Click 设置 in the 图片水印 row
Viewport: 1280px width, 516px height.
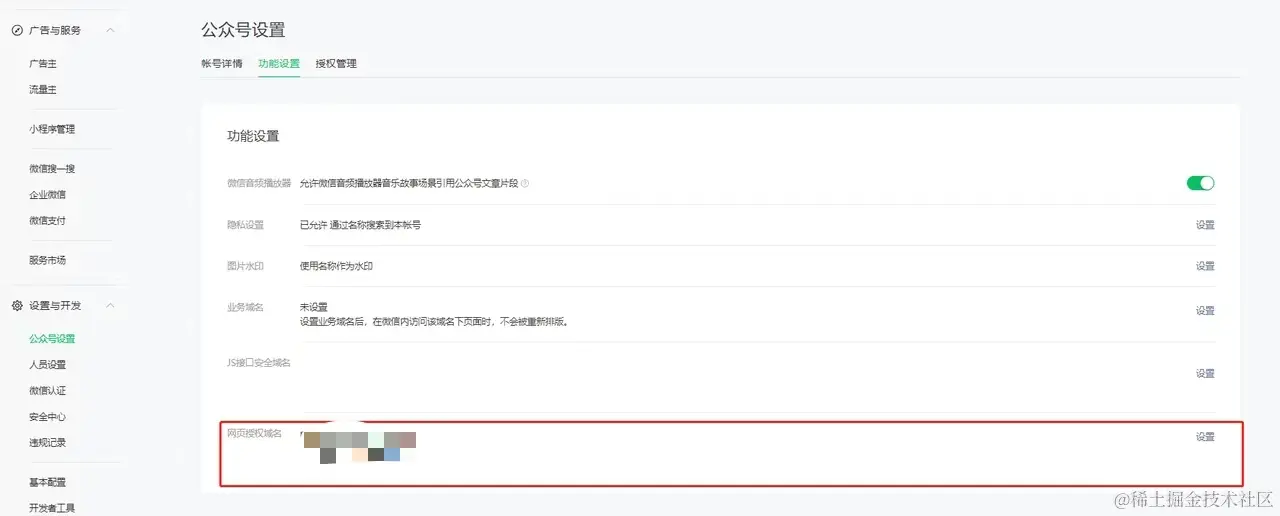point(1205,266)
